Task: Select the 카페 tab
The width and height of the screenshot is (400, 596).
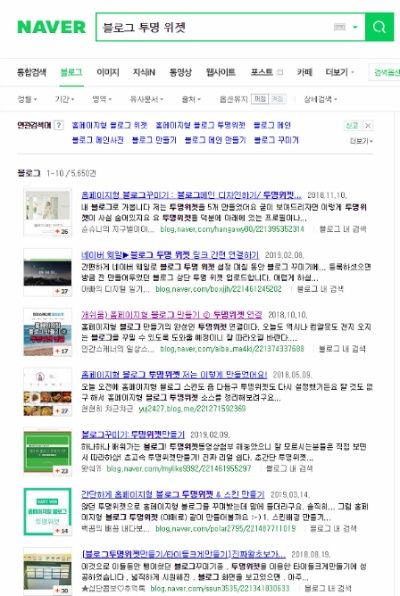Action: (304, 72)
